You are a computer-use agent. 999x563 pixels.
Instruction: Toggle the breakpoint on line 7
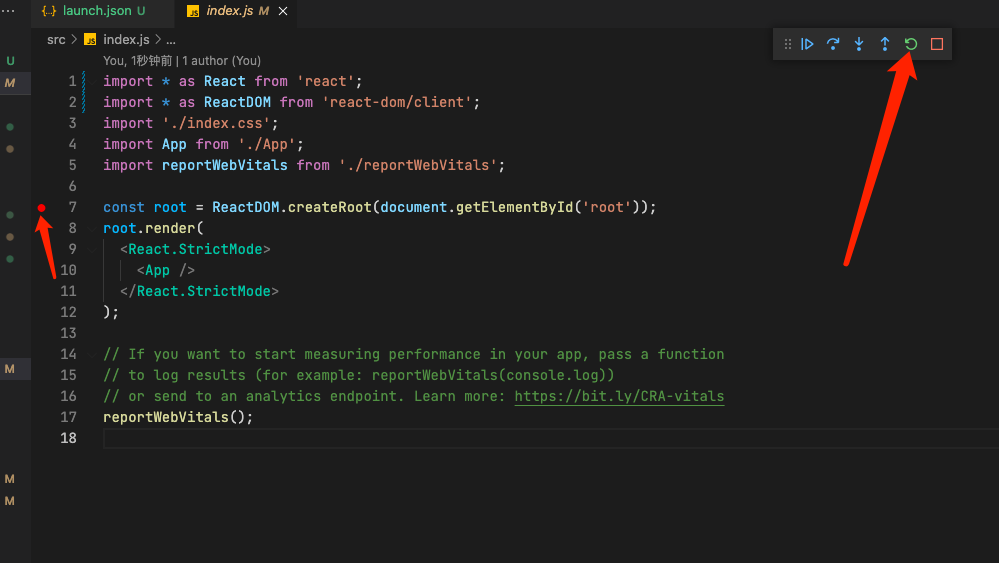(41, 208)
